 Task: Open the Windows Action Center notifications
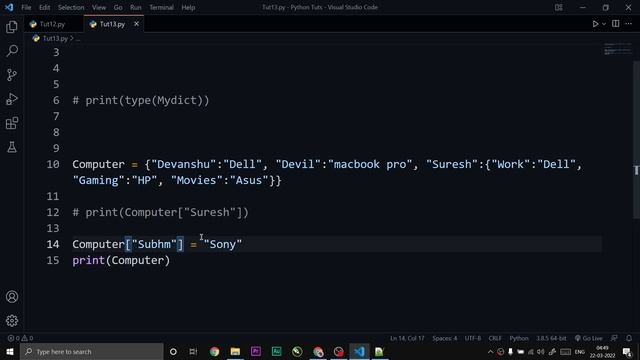tap(627, 352)
